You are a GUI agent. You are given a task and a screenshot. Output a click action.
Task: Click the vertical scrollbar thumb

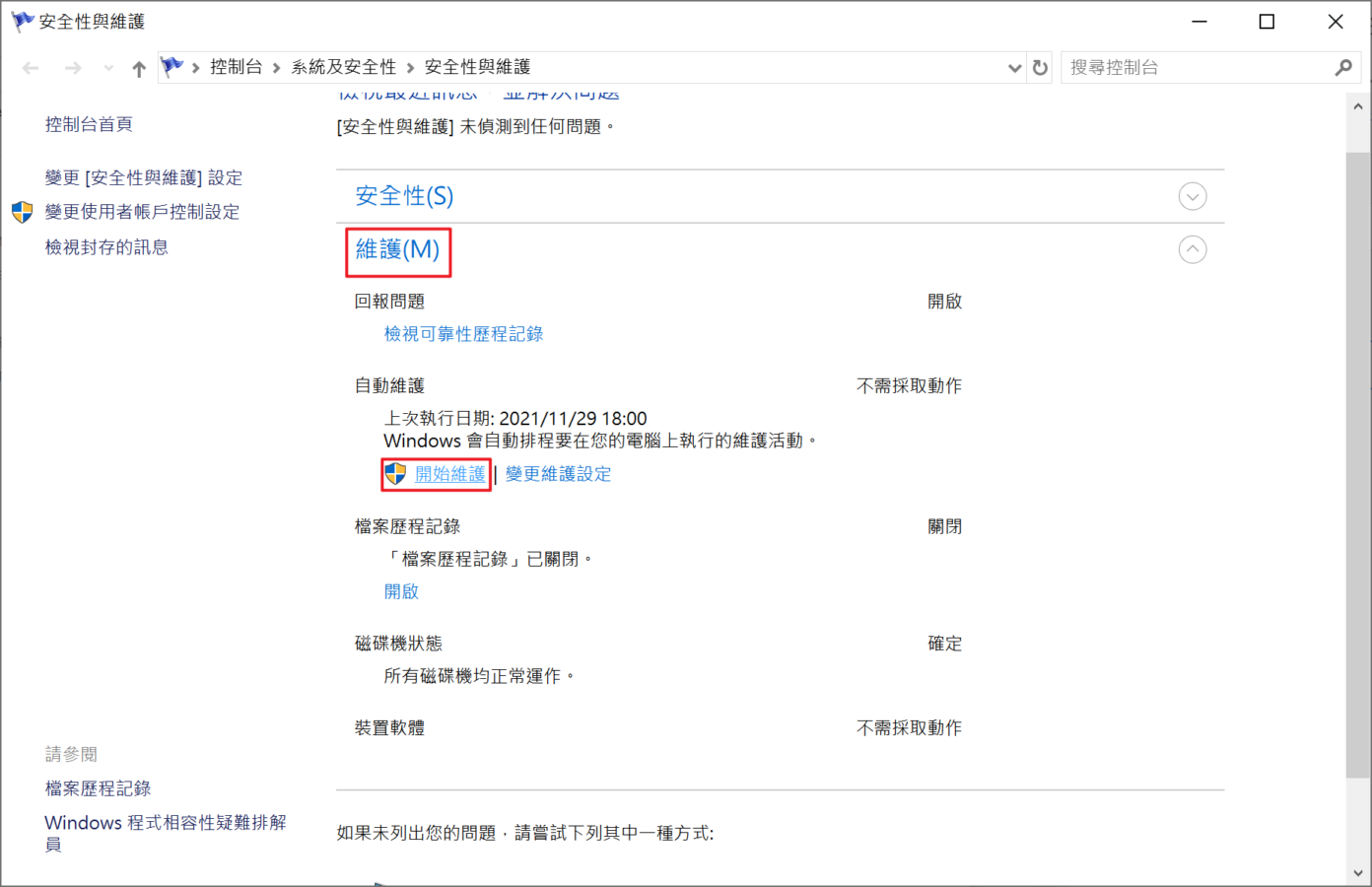pyautogui.click(x=1358, y=463)
